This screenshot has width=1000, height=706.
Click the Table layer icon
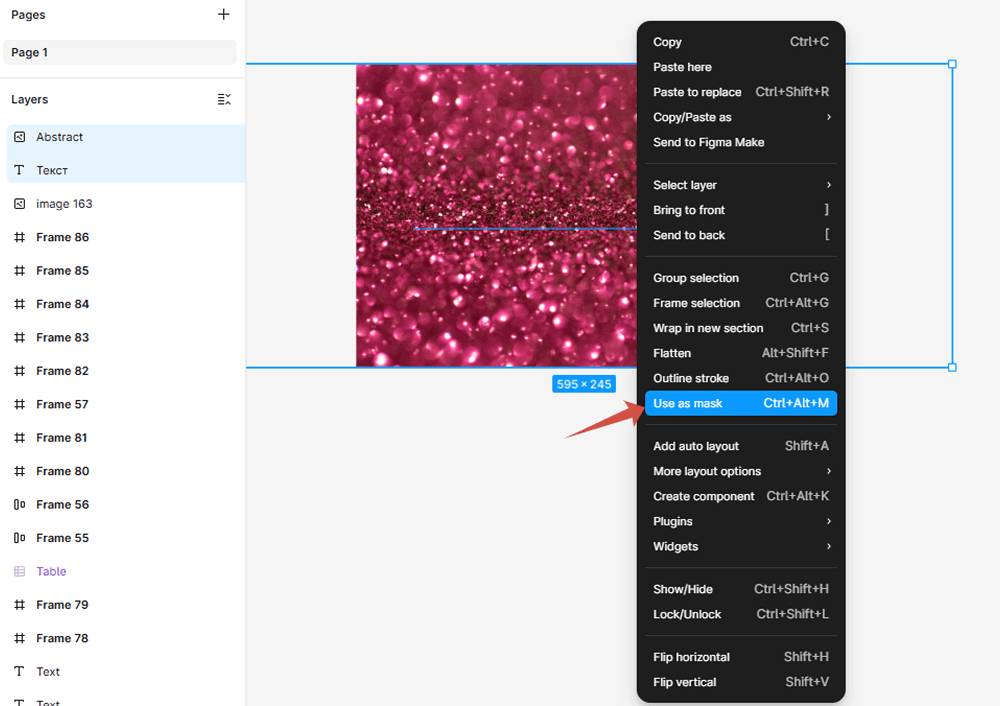click(x=20, y=571)
